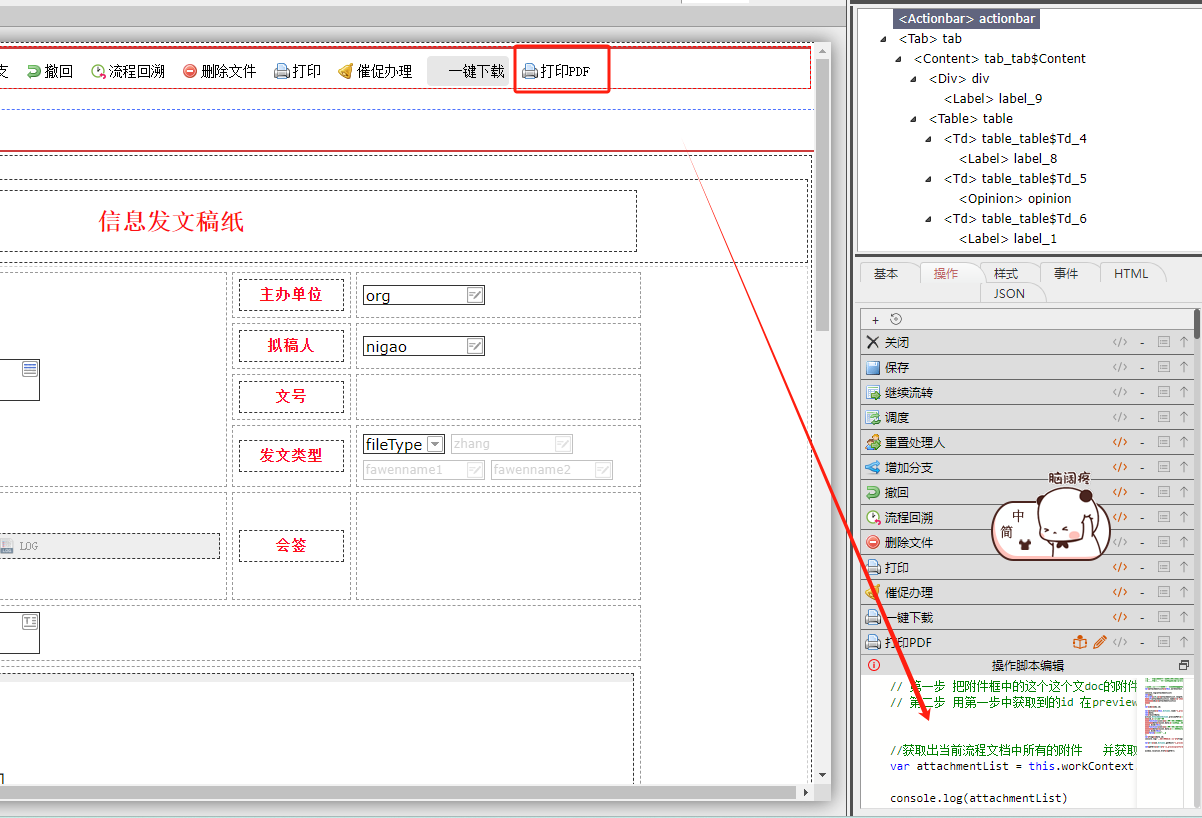The width and height of the screenshot is (1202, 818).
Task: Click the red info icon beside 操作脚本编辑
Action: (874, 665)
